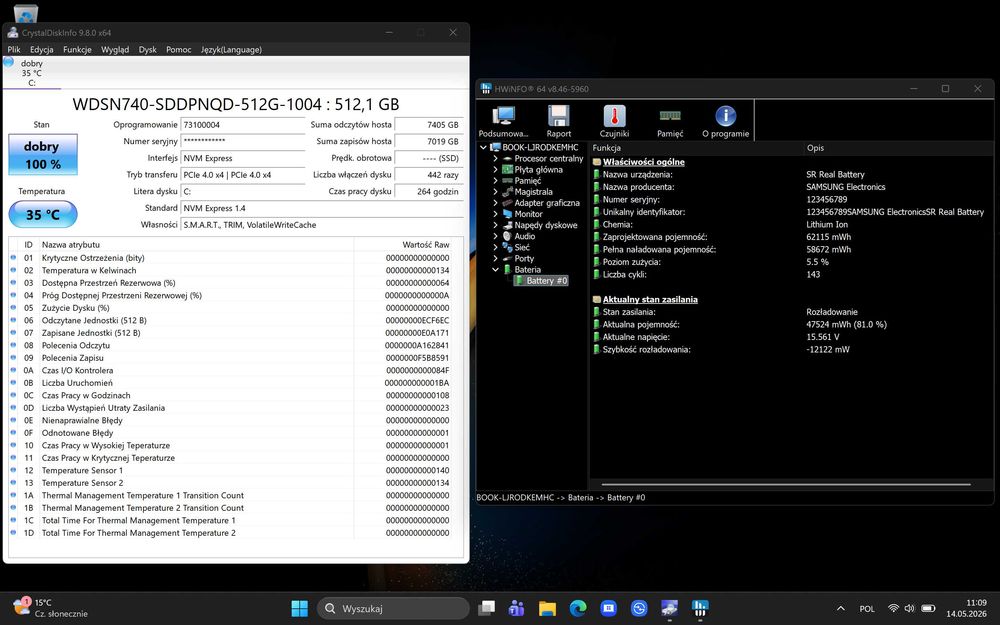Open the Funkcje menu
This screenshot has width=1000, height=625.
77,49
